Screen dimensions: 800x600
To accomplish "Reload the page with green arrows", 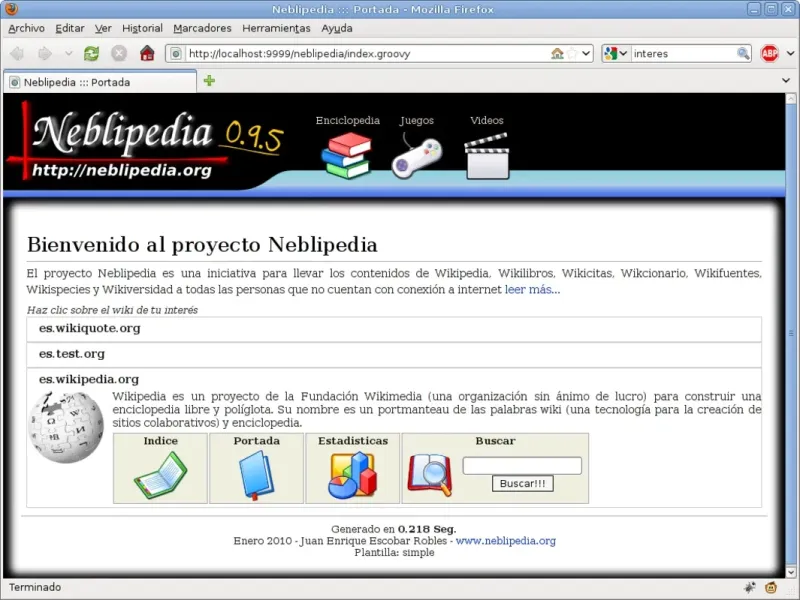I will (92, 53).
